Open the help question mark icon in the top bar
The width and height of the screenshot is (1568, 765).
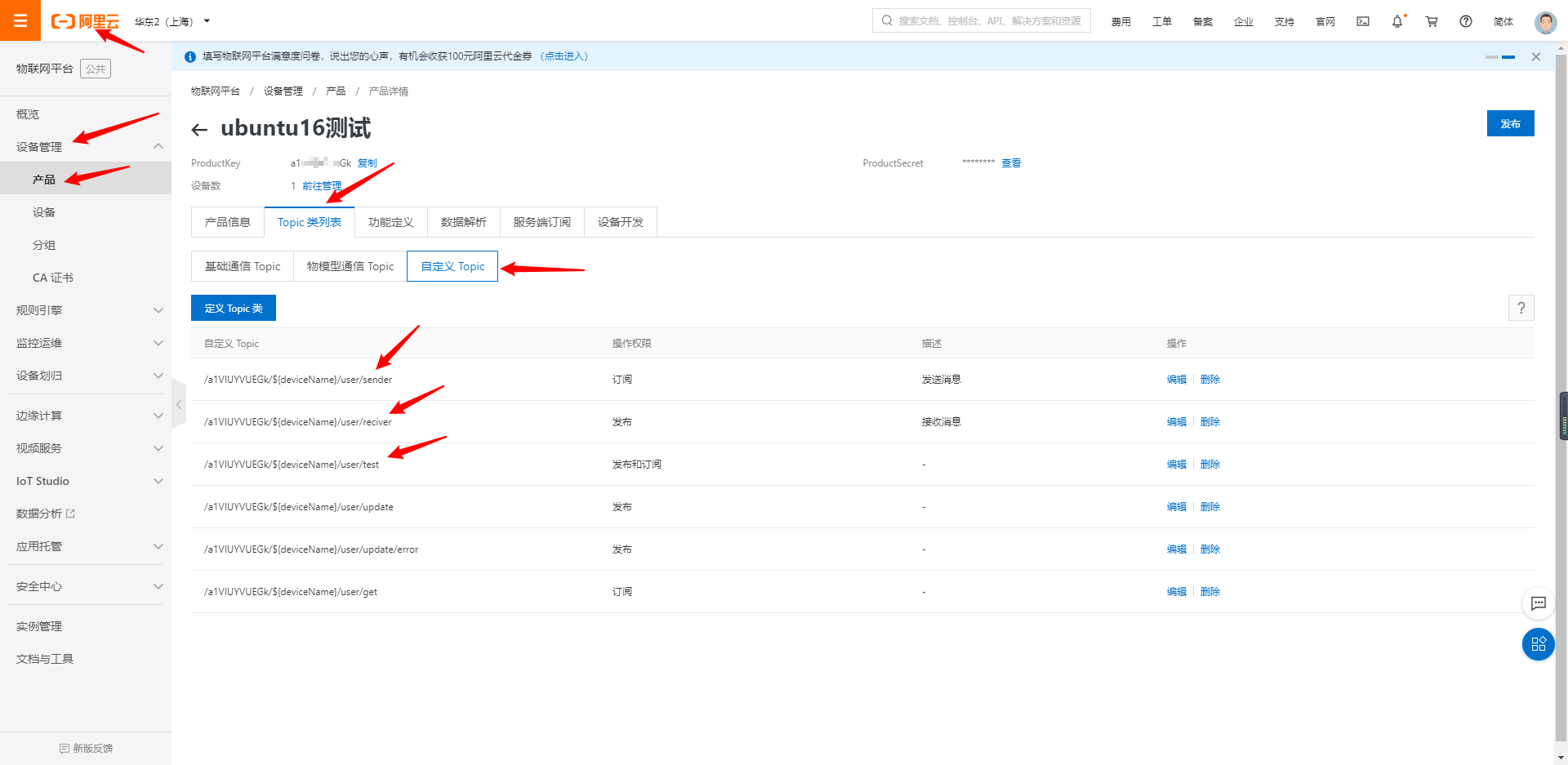point(1466,21)
